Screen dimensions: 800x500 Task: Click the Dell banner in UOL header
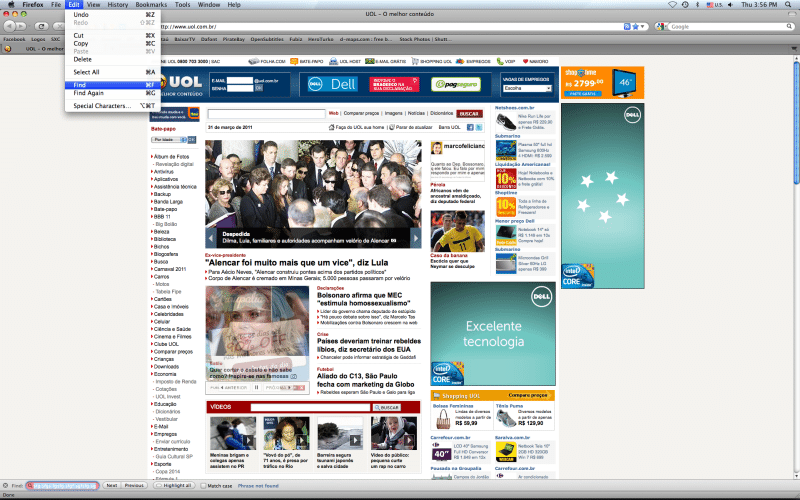point(333,84)
